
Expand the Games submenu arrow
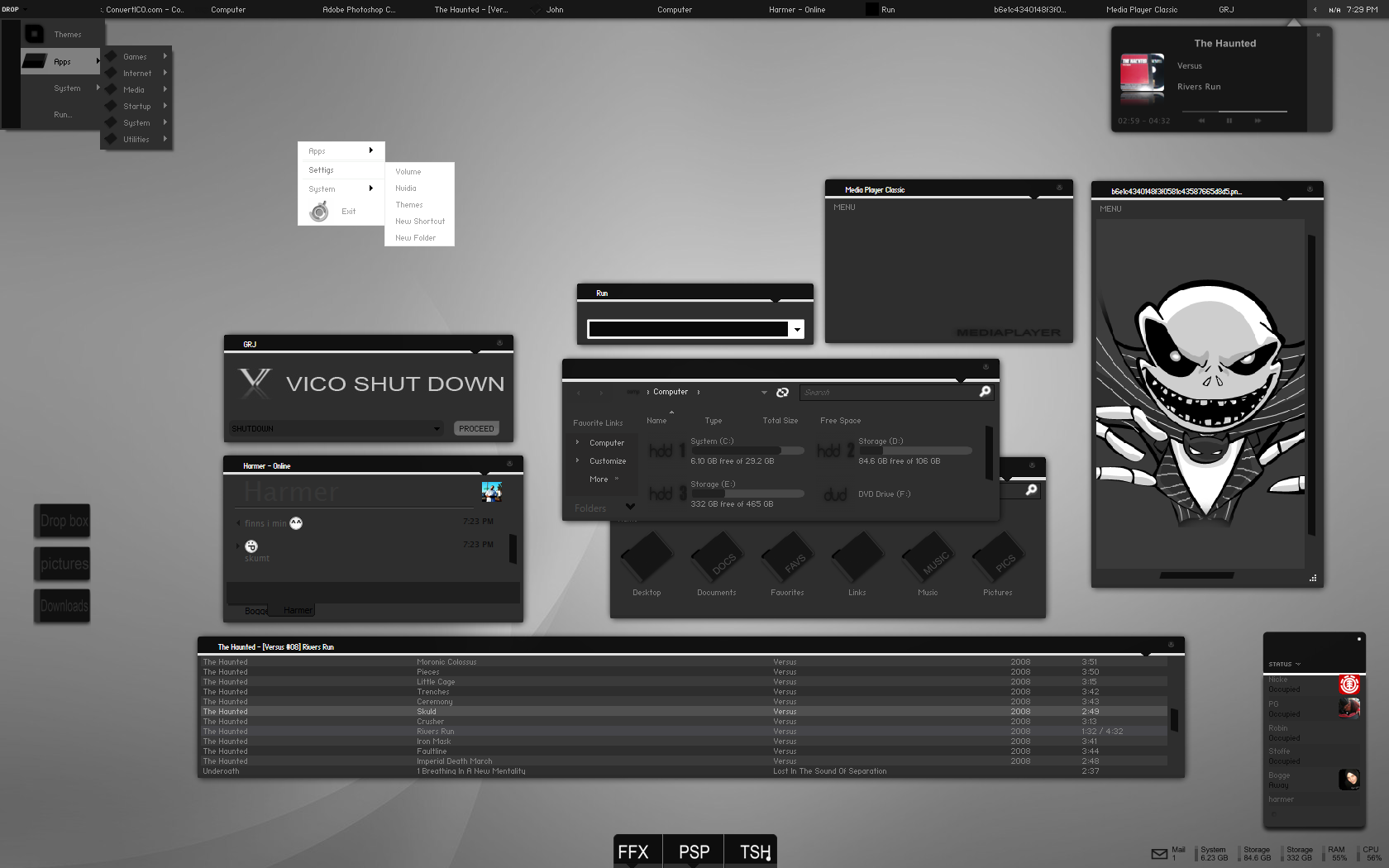click(x=165, y=56)
